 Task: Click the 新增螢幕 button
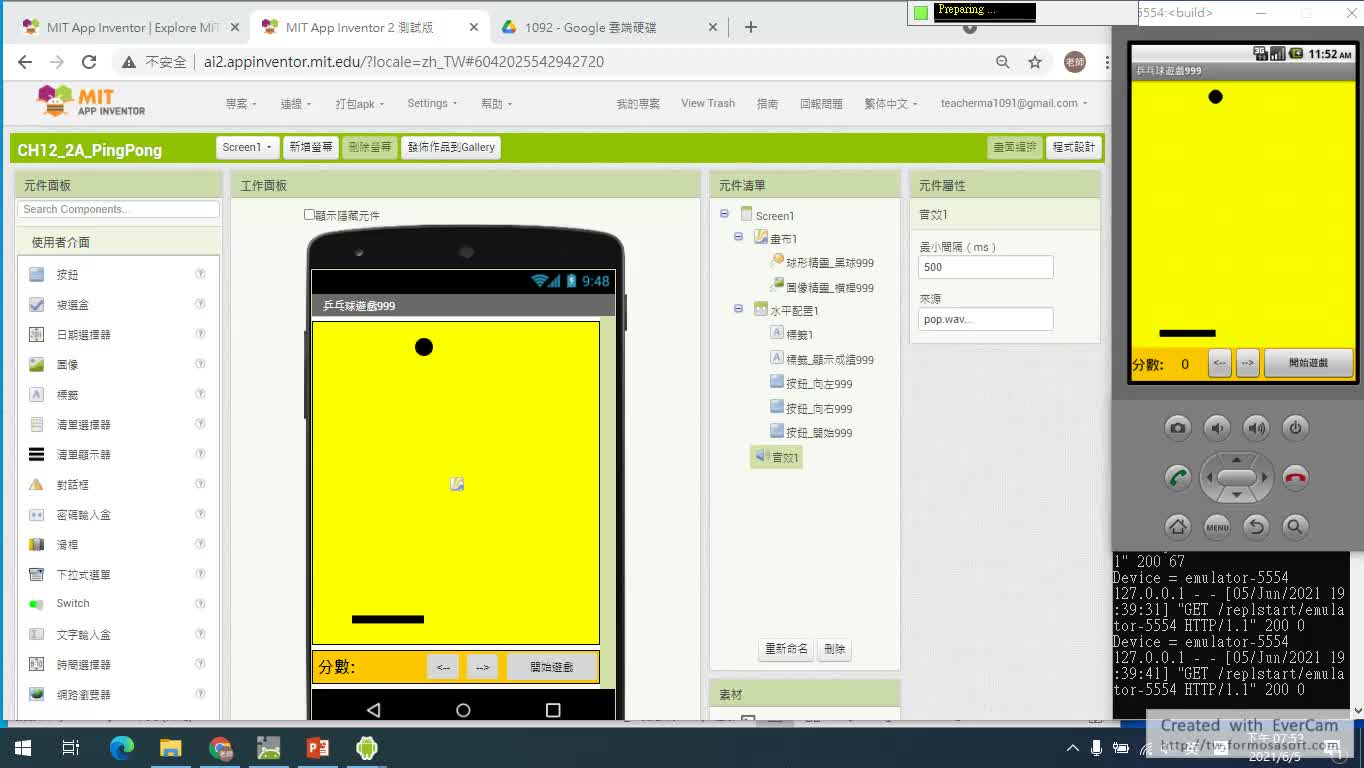pos(311,147)
